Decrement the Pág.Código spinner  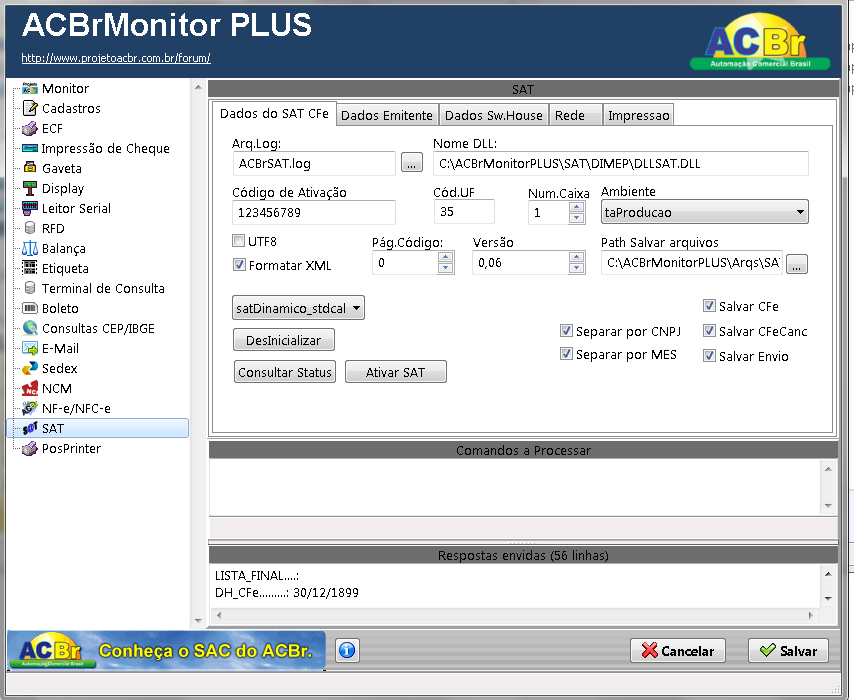click(446, 268)
